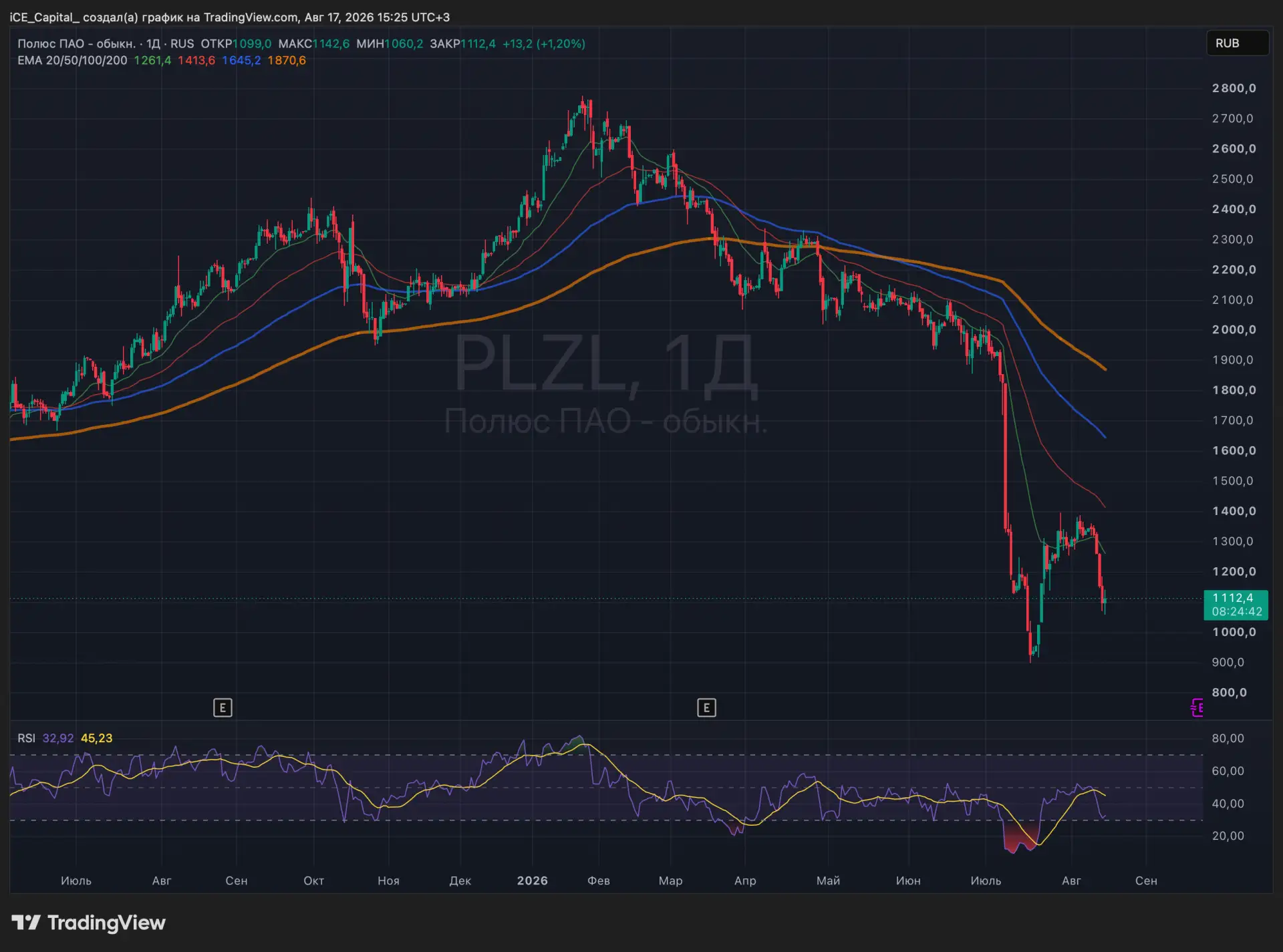The width and height of the screenshot is (1283, 952).
Task: Click the 2400,0 price axis label
Action: [x=1234, y=209]
